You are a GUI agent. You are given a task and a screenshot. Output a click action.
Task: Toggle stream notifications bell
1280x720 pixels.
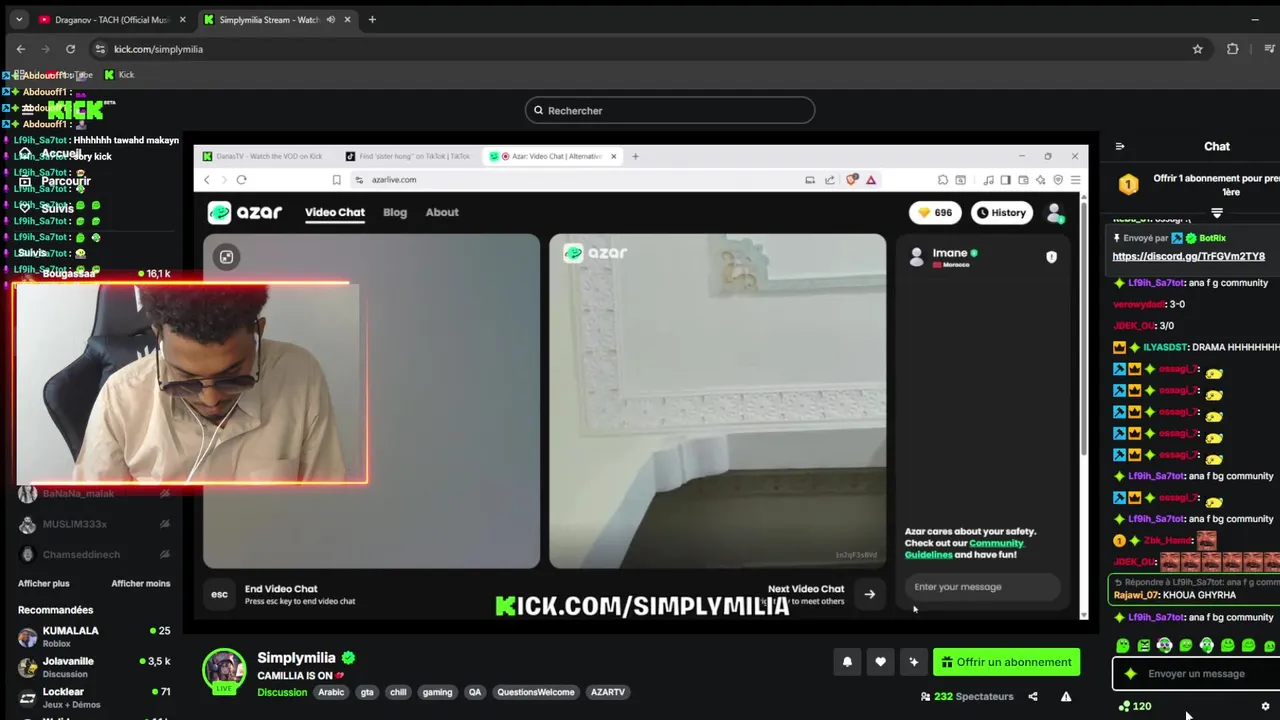point(847,662)
